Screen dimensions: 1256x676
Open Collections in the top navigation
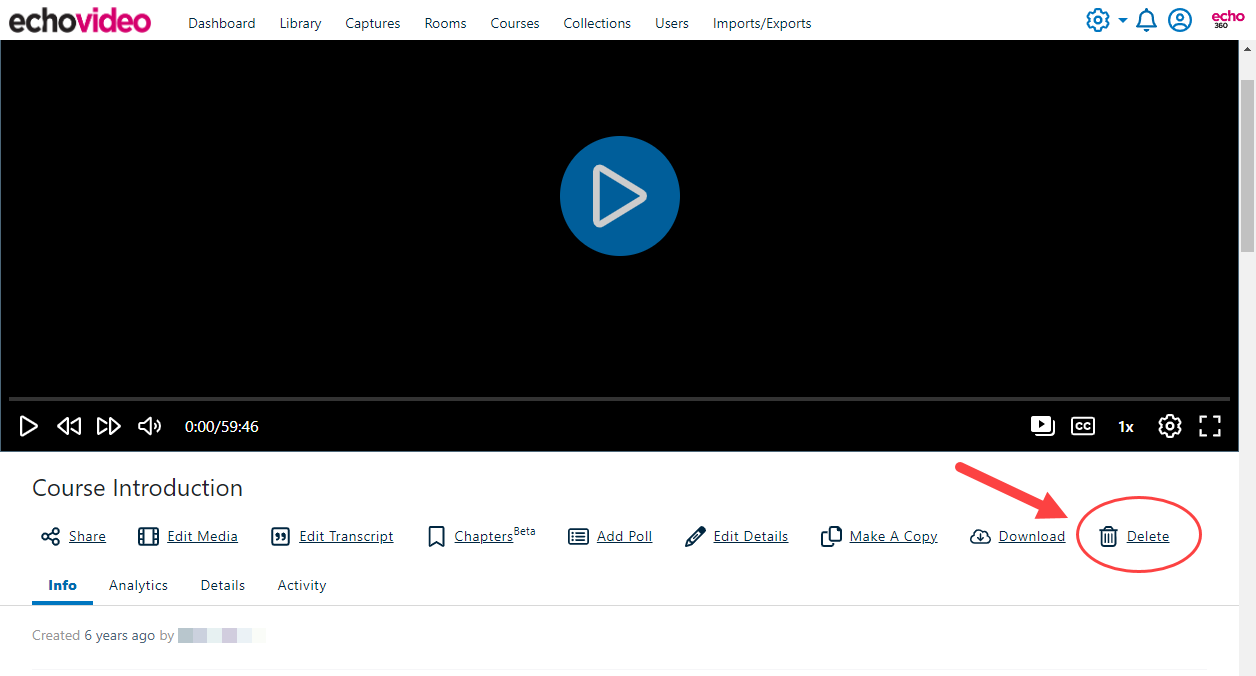[x=597, y=23]
